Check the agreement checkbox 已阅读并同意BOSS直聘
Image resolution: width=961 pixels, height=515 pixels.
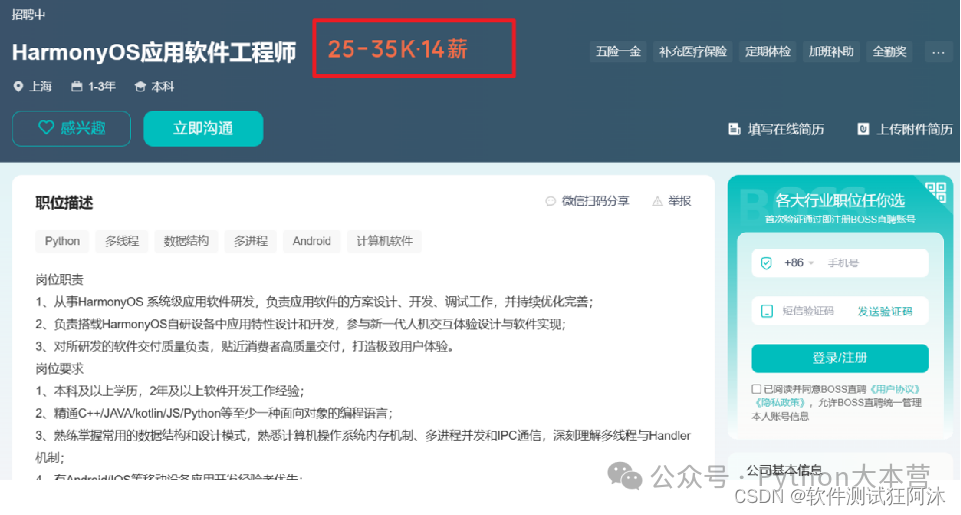pos(756,389)
